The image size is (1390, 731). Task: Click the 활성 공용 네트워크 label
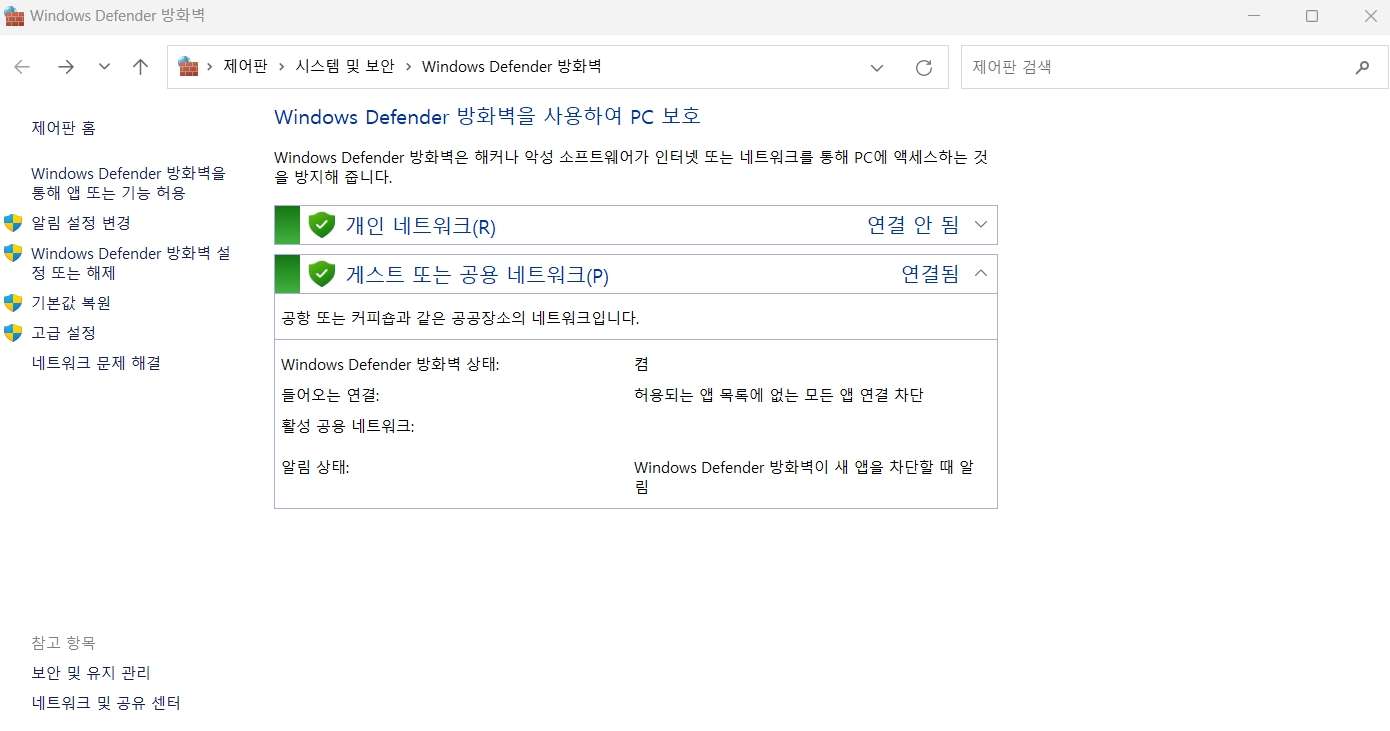pos(348,426)
